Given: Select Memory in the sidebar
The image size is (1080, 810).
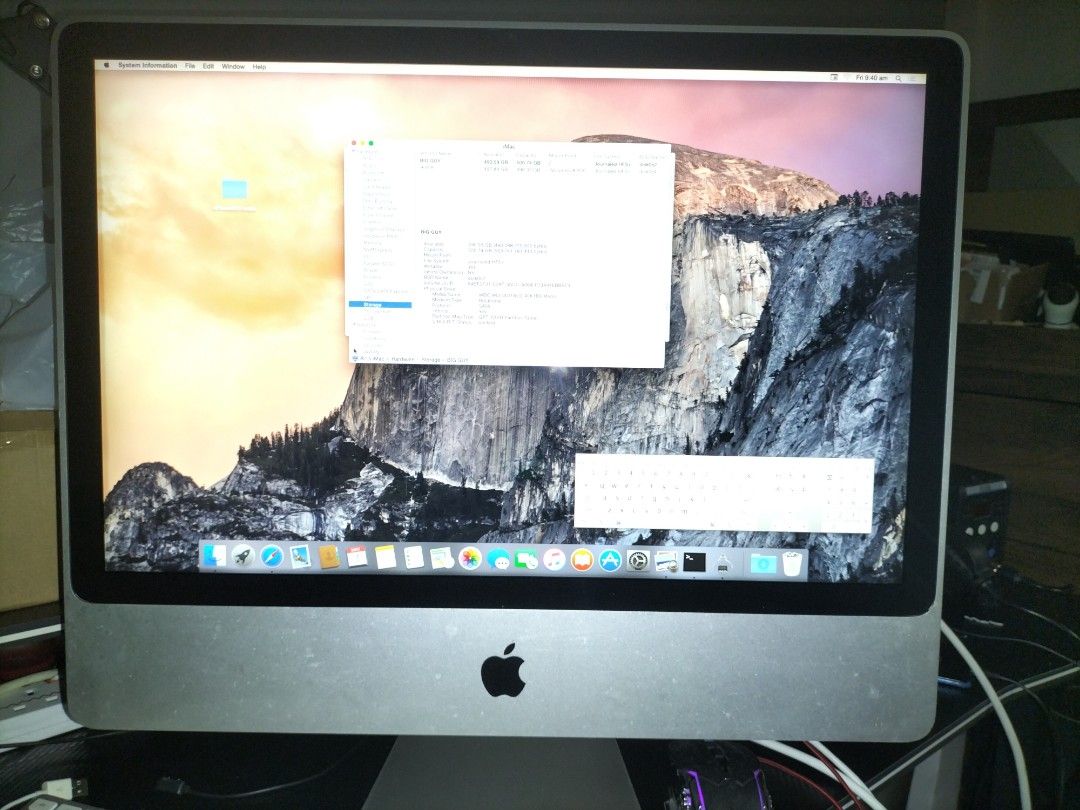Looking at the screenshot, I should (x=372, y=242).
